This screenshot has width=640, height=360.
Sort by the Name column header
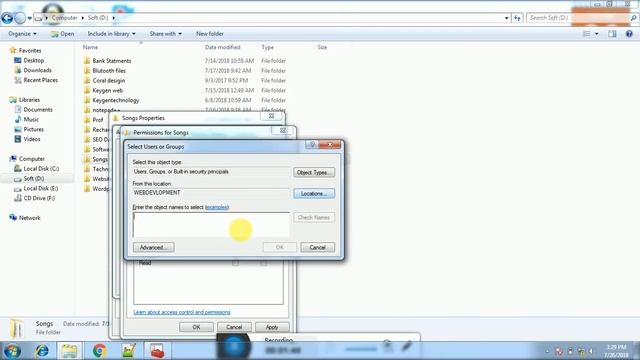point(91,47)
